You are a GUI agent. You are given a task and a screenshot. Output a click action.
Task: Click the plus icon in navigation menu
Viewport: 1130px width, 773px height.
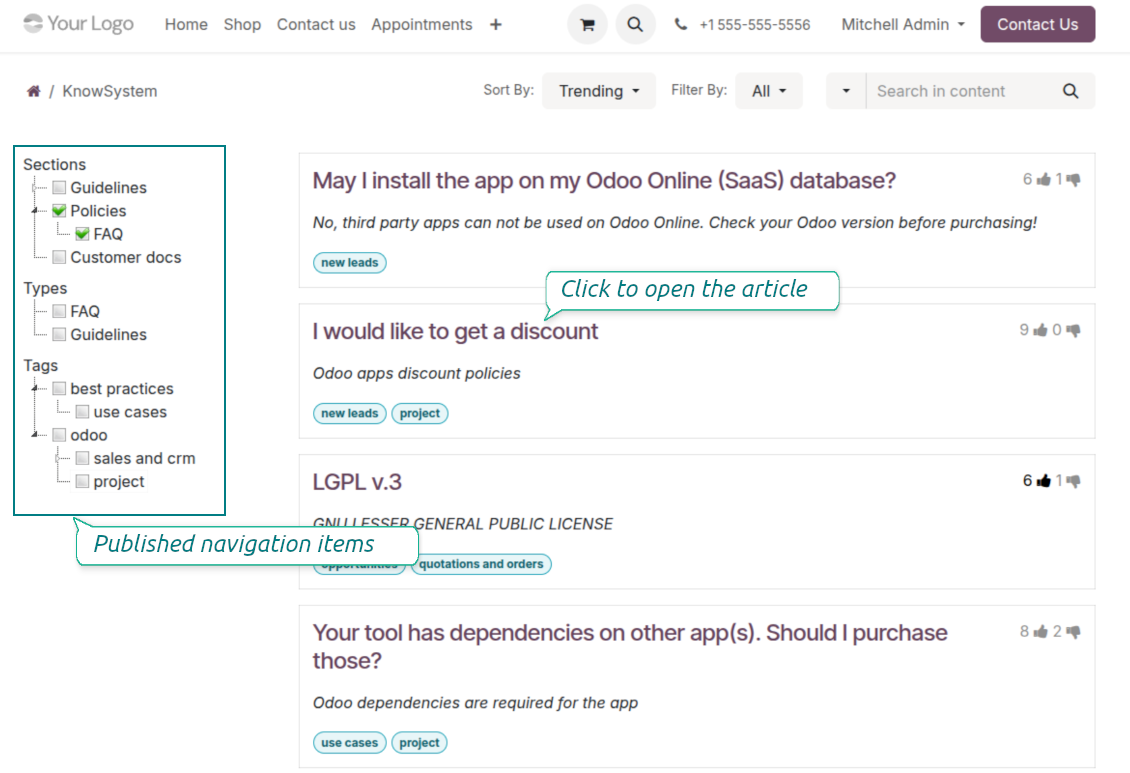(x=496, y=24)
